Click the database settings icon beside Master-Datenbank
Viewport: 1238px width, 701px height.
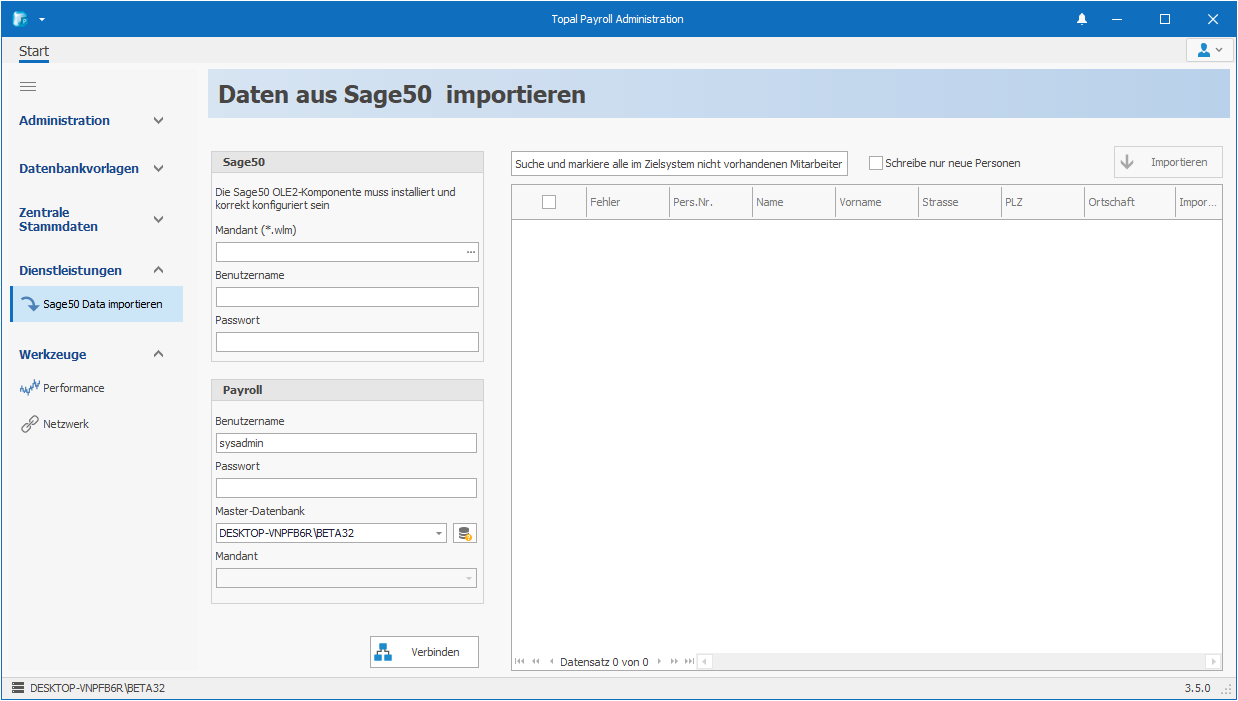[464, 534]
